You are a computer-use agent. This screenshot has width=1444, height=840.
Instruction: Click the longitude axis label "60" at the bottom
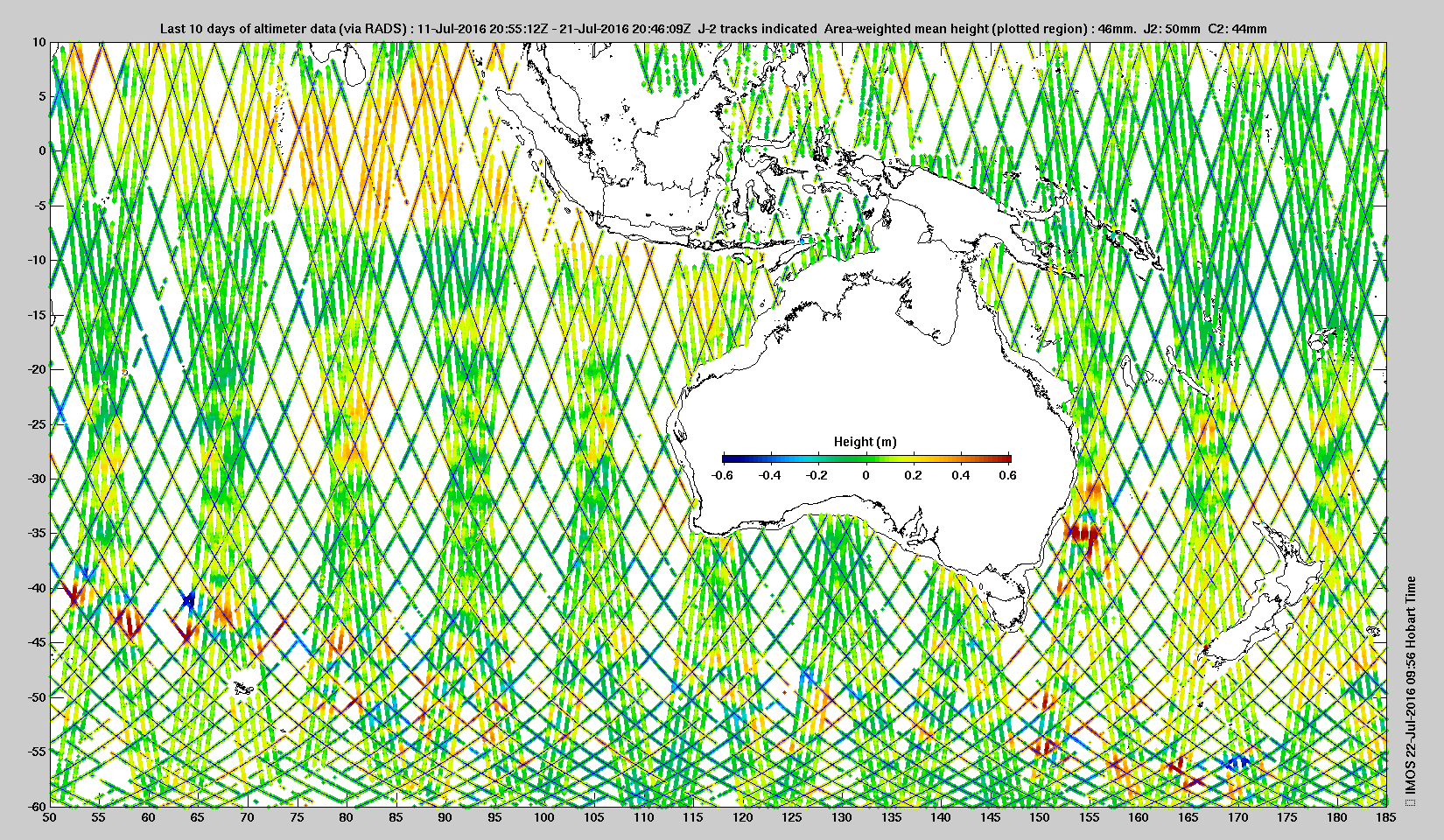tap(149, 817)
